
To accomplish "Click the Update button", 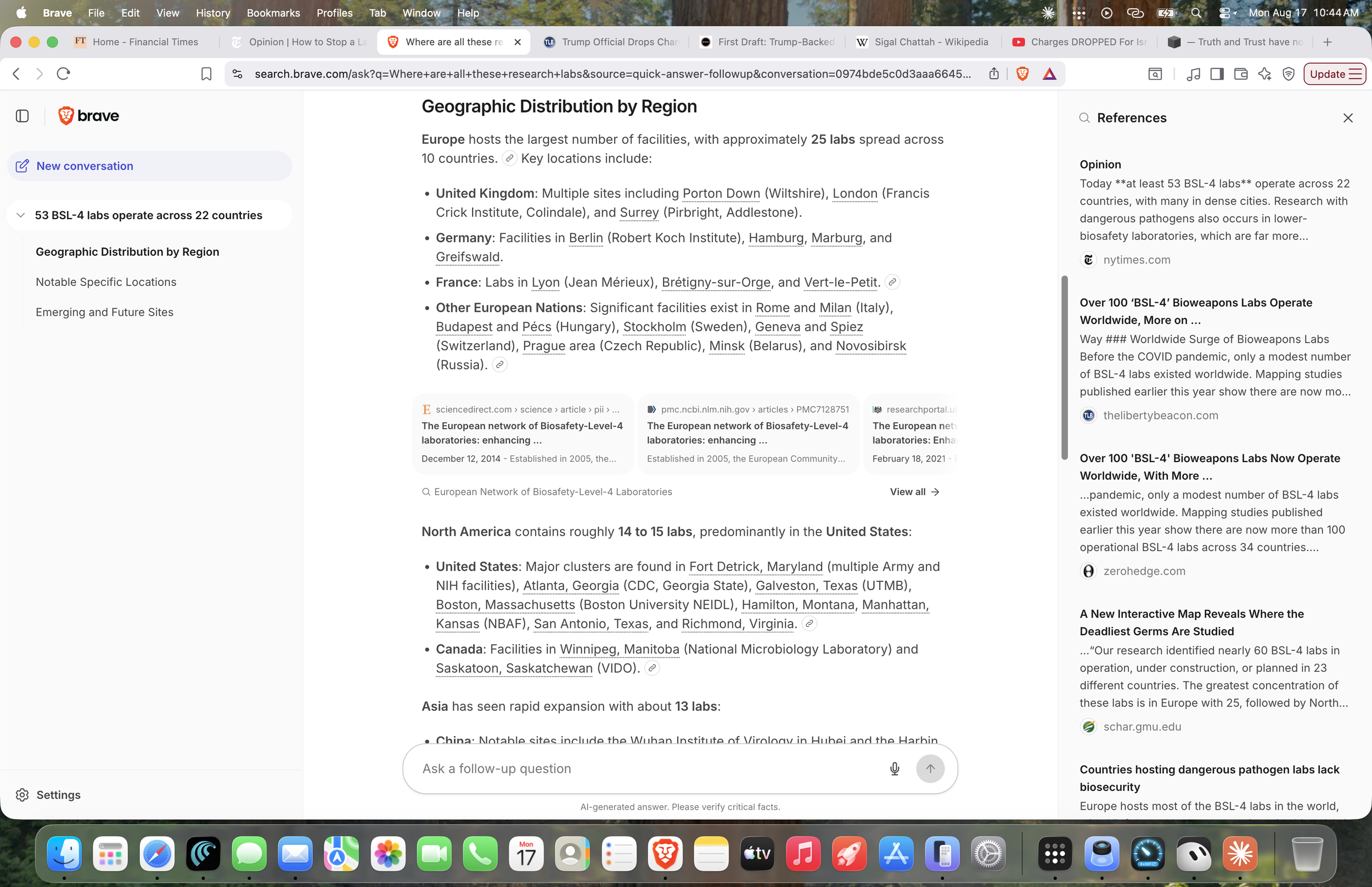I will click(1335, 74).
